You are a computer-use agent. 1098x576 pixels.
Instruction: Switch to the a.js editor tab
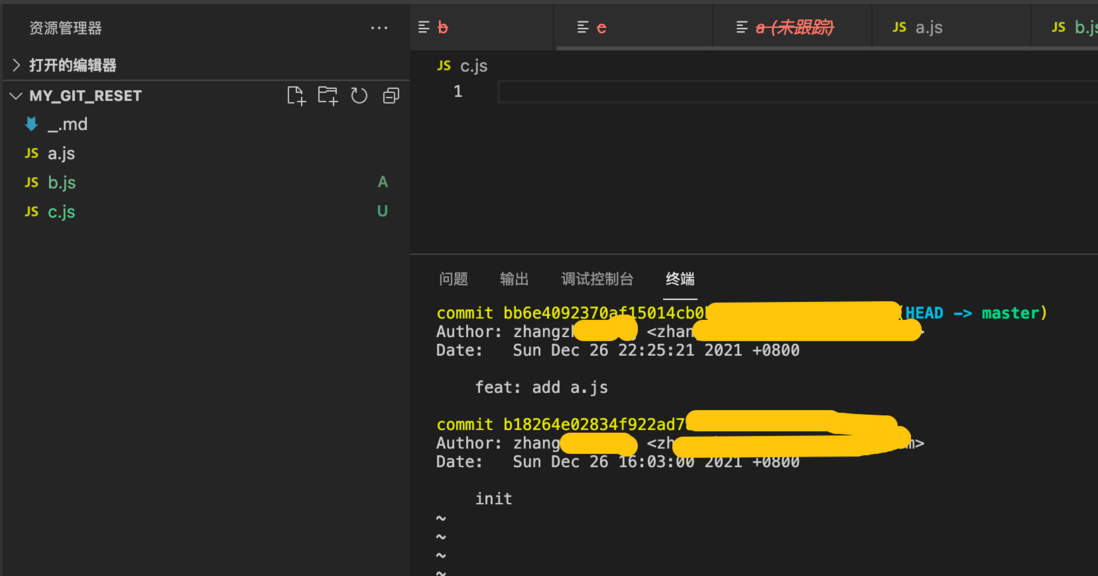(x=951, y=27)
